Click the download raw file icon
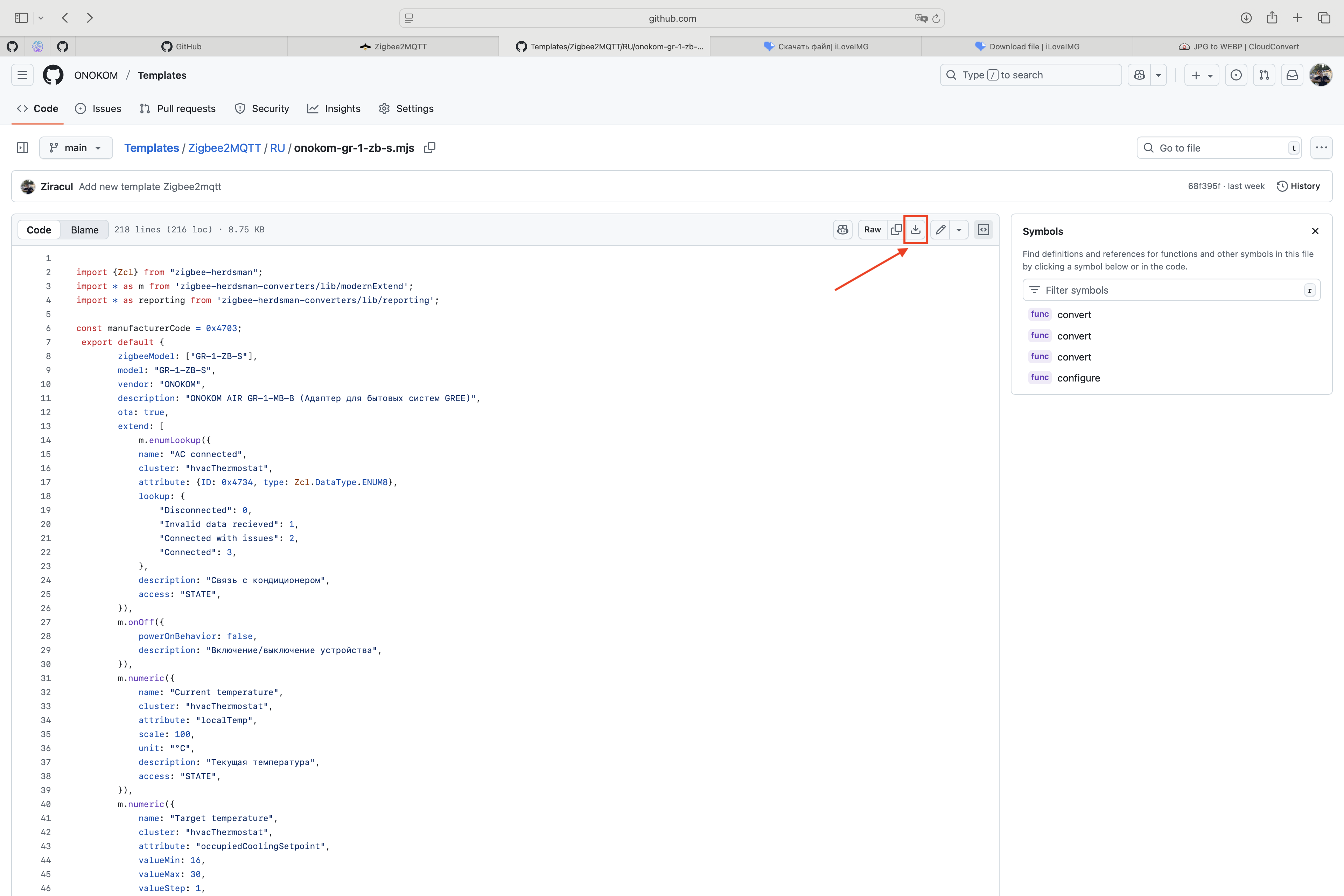The image size is (1344, 896). point(916,230)
